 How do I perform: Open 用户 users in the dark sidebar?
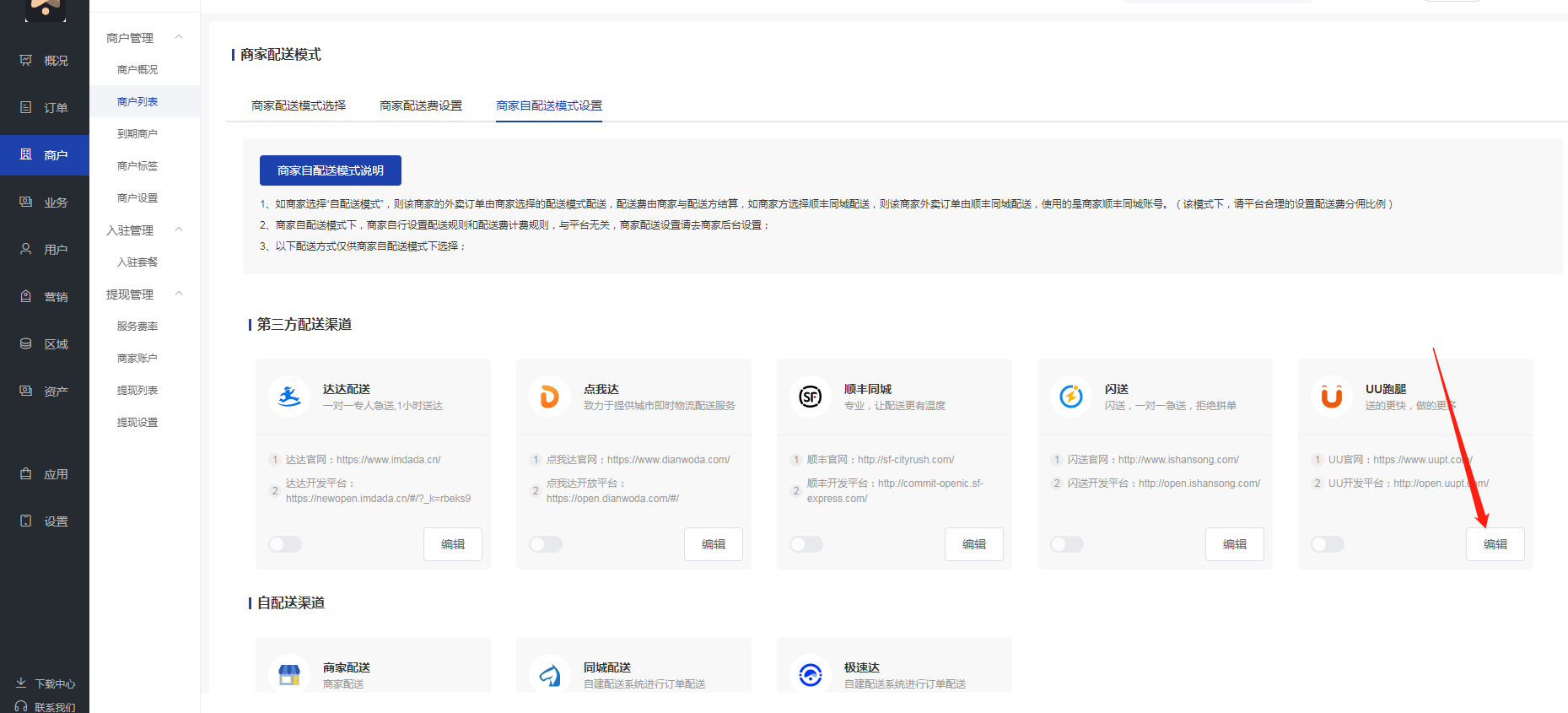tap(44, 250)
